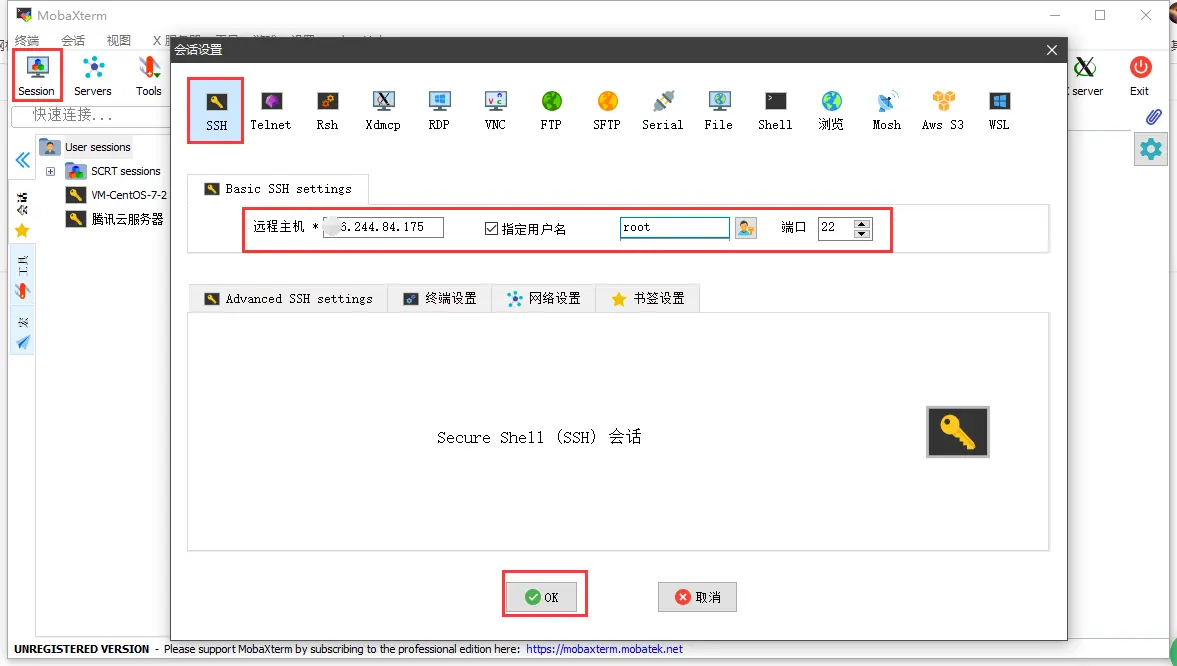1177x666 pixels.
Task: Open Tools toolbar button in main window
Action: point(149,75)
